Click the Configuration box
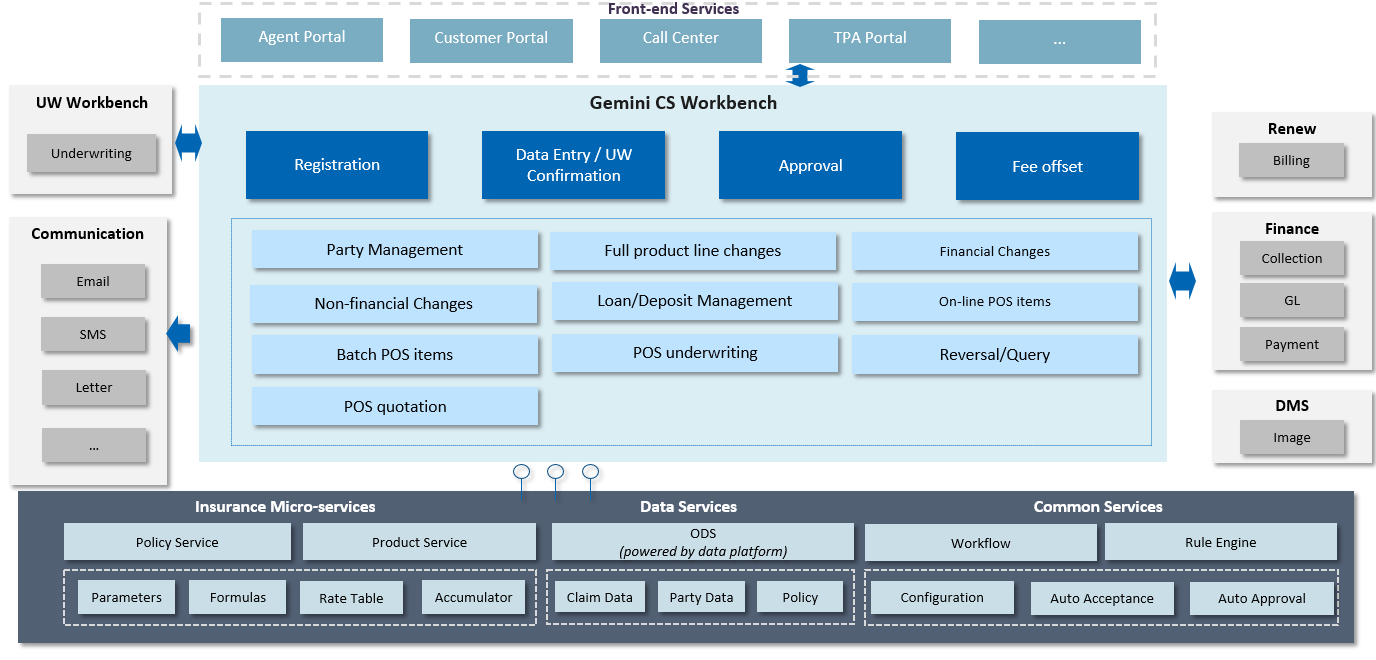The height and width of the screenshot is (660, 1376). pos(942,598)
